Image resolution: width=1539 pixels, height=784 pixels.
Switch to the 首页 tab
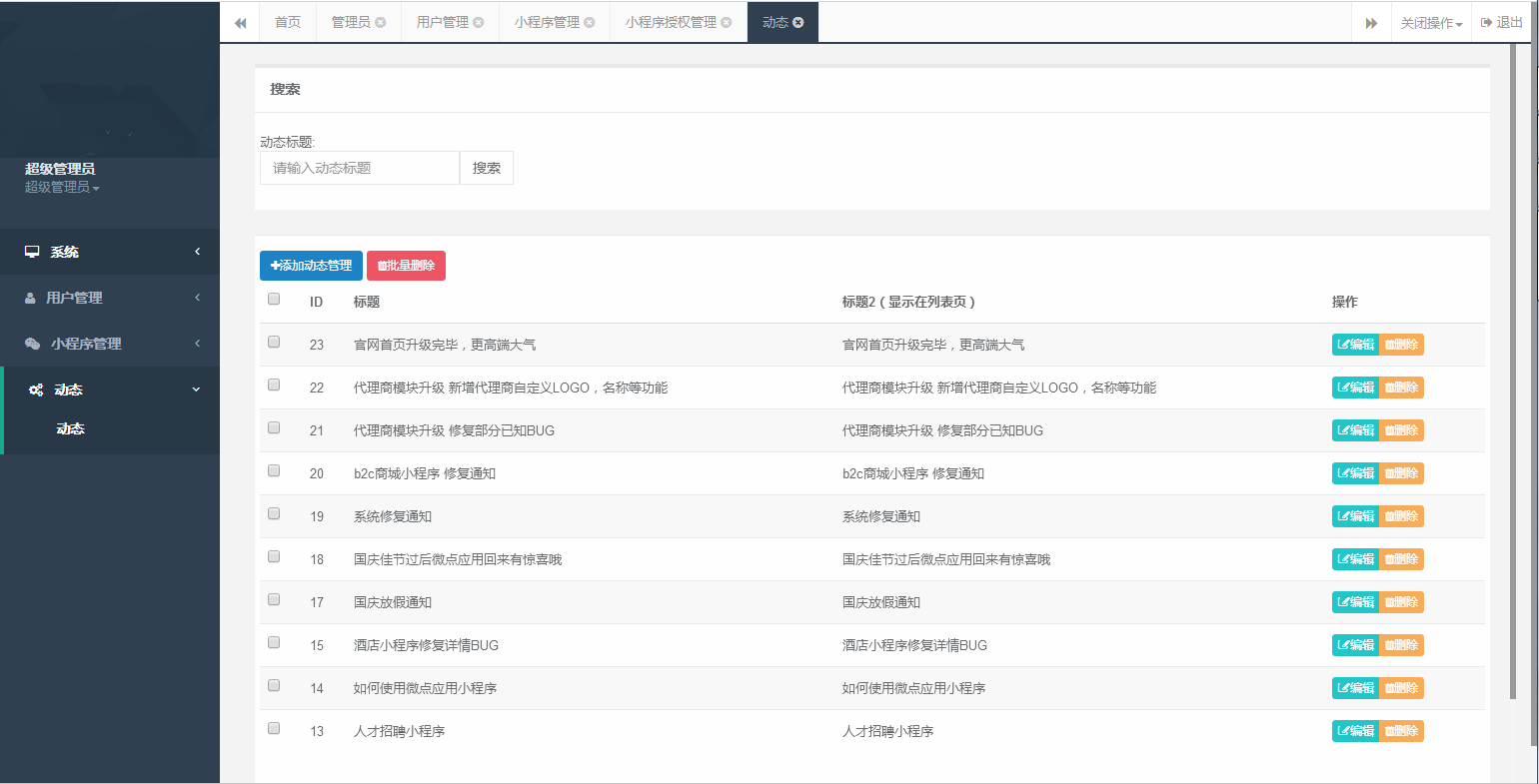[288, 22]
